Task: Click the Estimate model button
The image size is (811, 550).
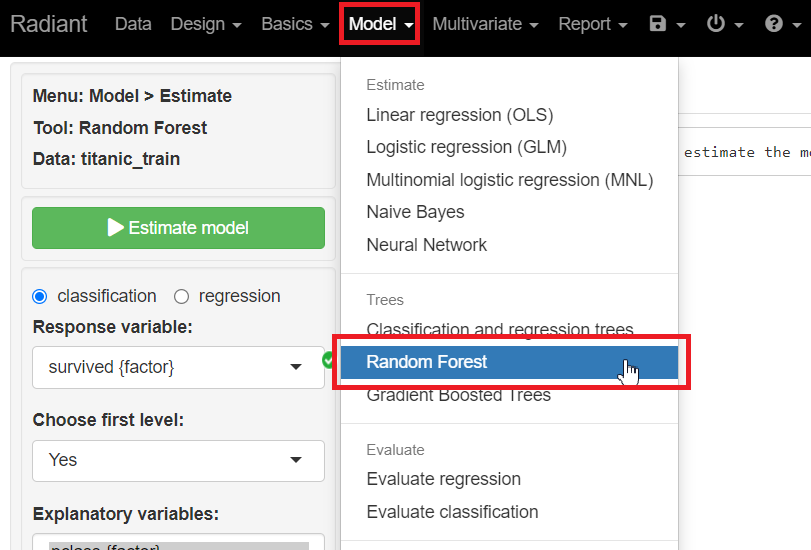Action: pos(178,228)
